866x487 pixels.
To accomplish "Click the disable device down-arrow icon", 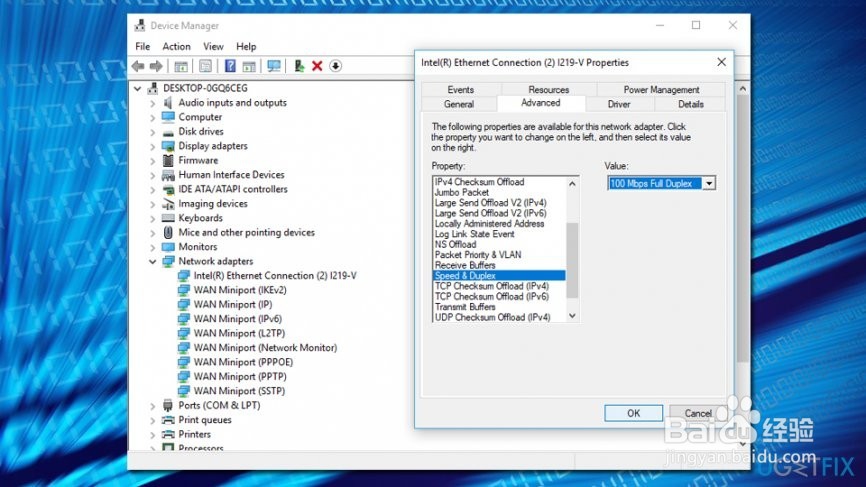I will coord(335,66).
